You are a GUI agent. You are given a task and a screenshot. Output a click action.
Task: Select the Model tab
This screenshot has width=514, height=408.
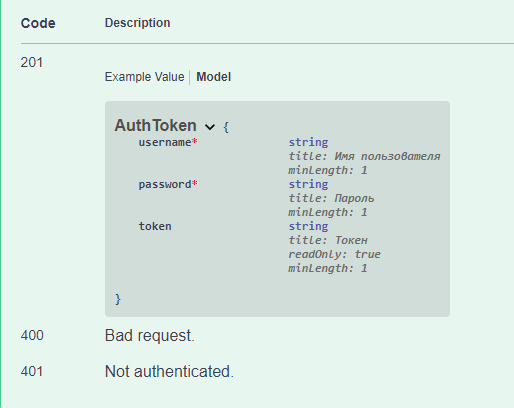[213, 77]
